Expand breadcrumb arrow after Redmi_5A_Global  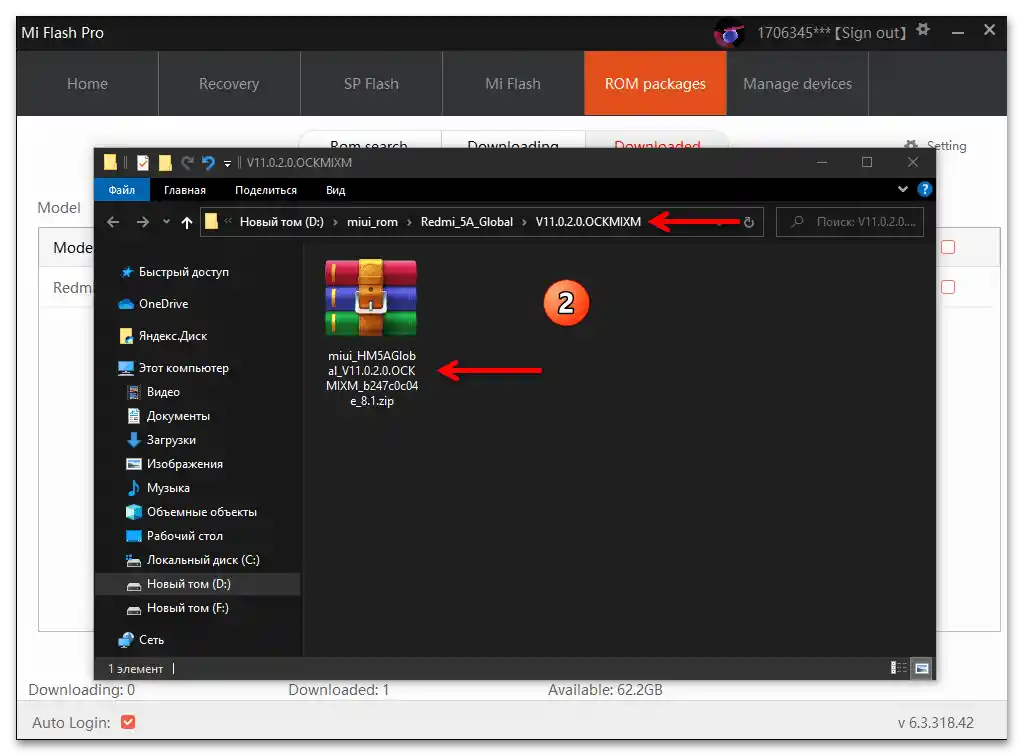tap(524, 222)
